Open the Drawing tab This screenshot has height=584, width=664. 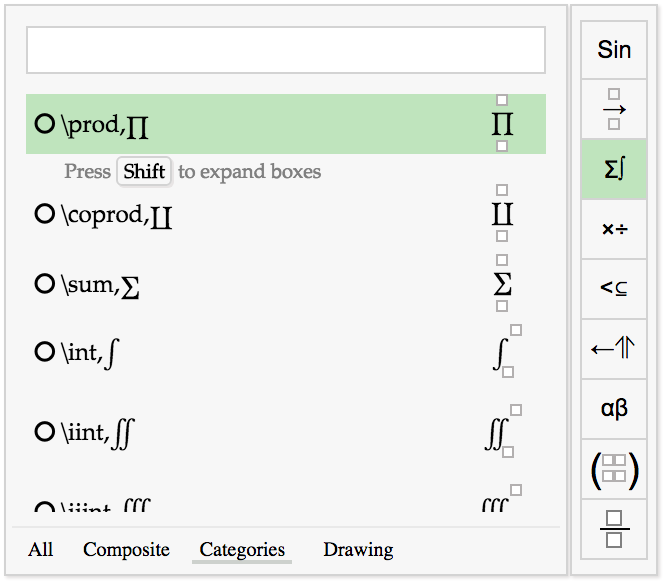tap(358, 550)
